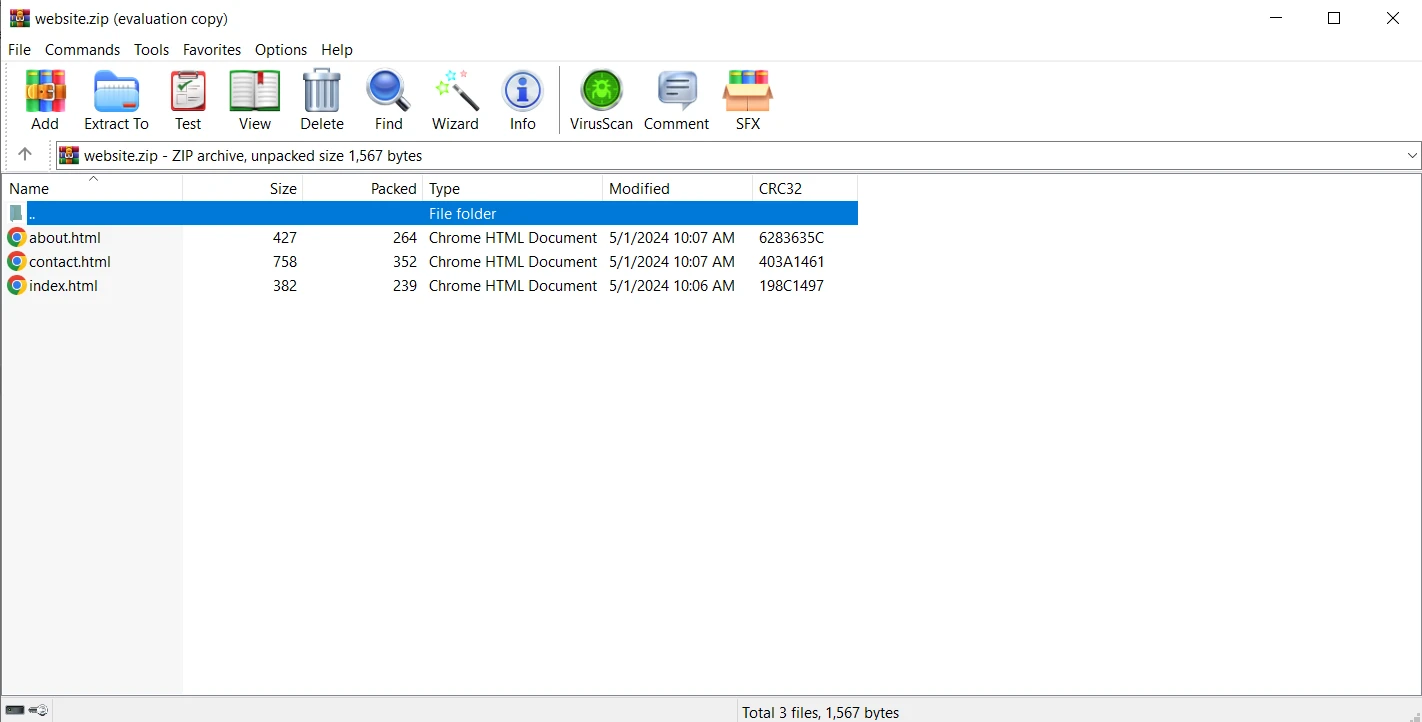This screenshot has width=1422, height=722.
Task: Click the View file toolbar icon
Action: click(254, 100)
